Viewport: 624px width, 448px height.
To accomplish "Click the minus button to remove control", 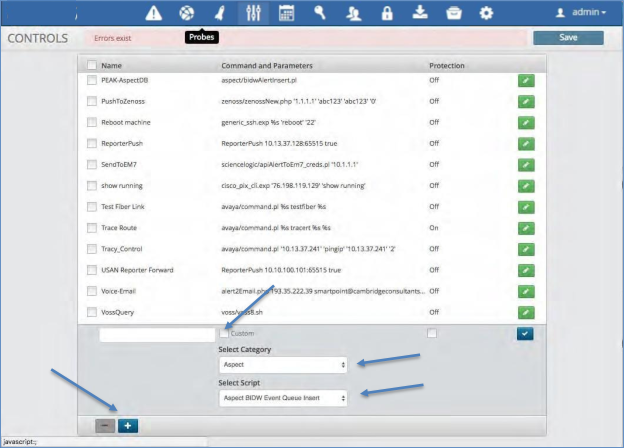I will coord(105,425).
